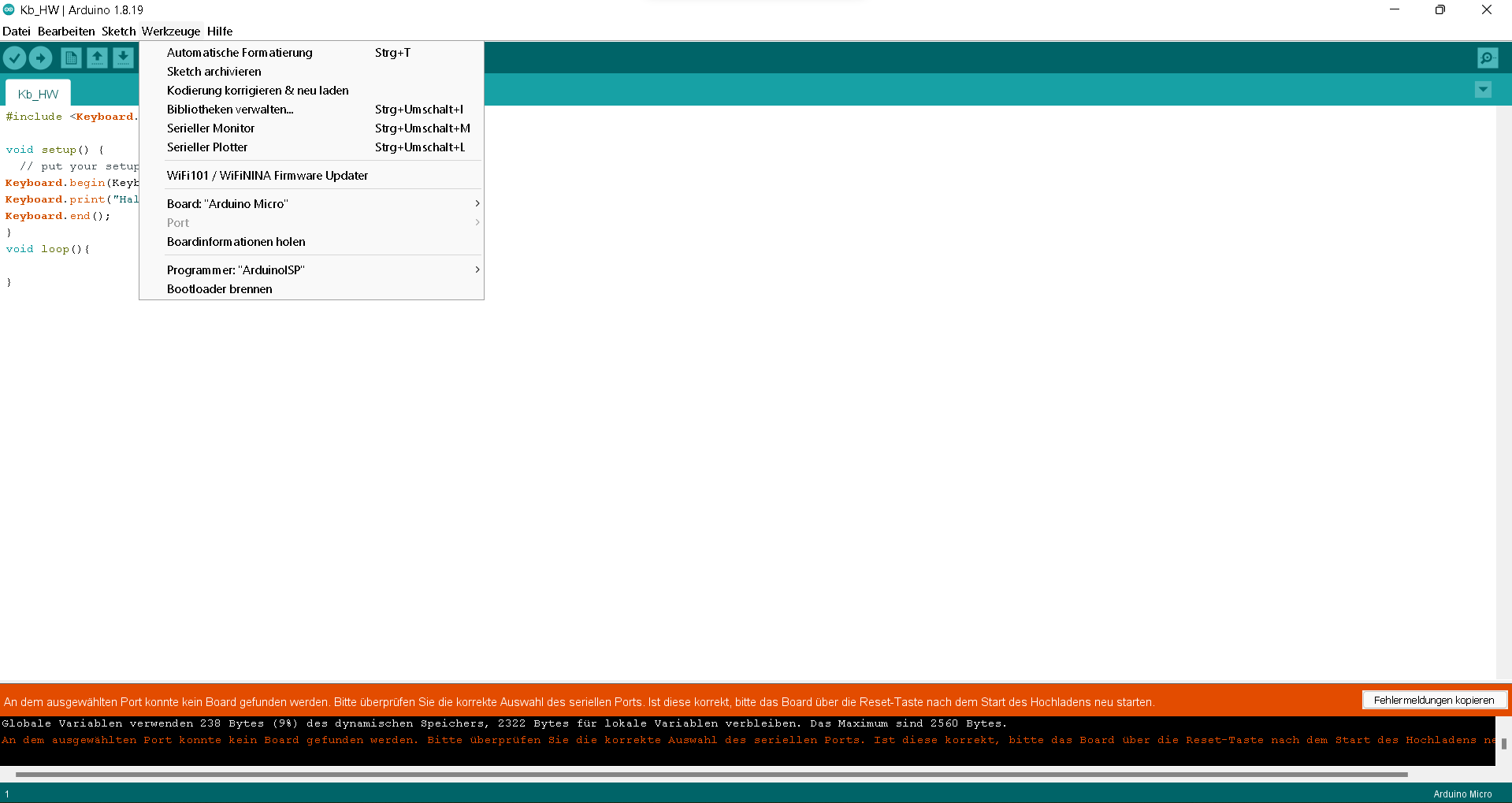Save the sketch with the down-arrow icon
Viewport: 1512px width, 803px height.
[x=123, y=58]
